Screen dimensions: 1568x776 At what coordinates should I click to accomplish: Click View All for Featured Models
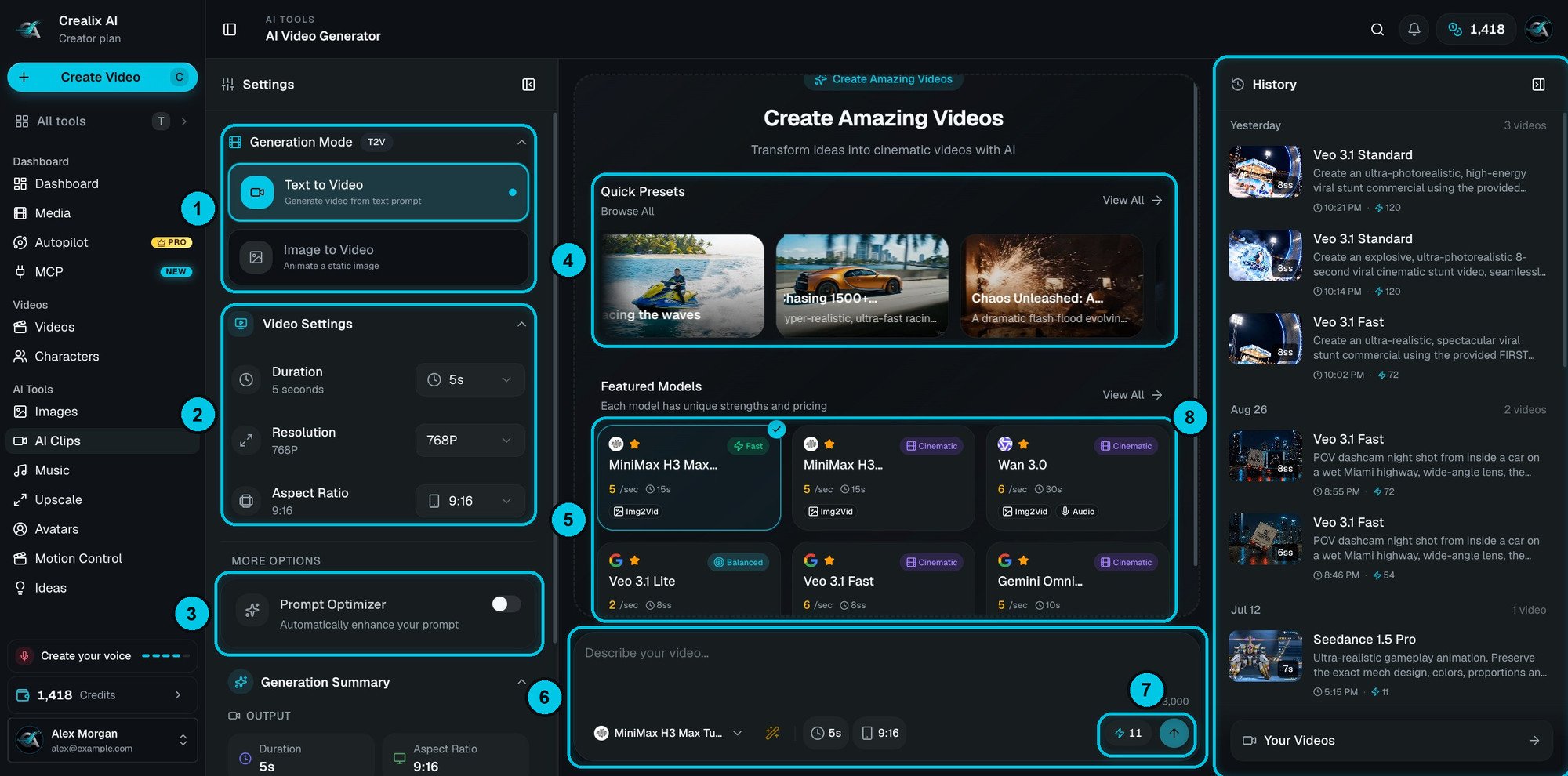pos(1132,394)
